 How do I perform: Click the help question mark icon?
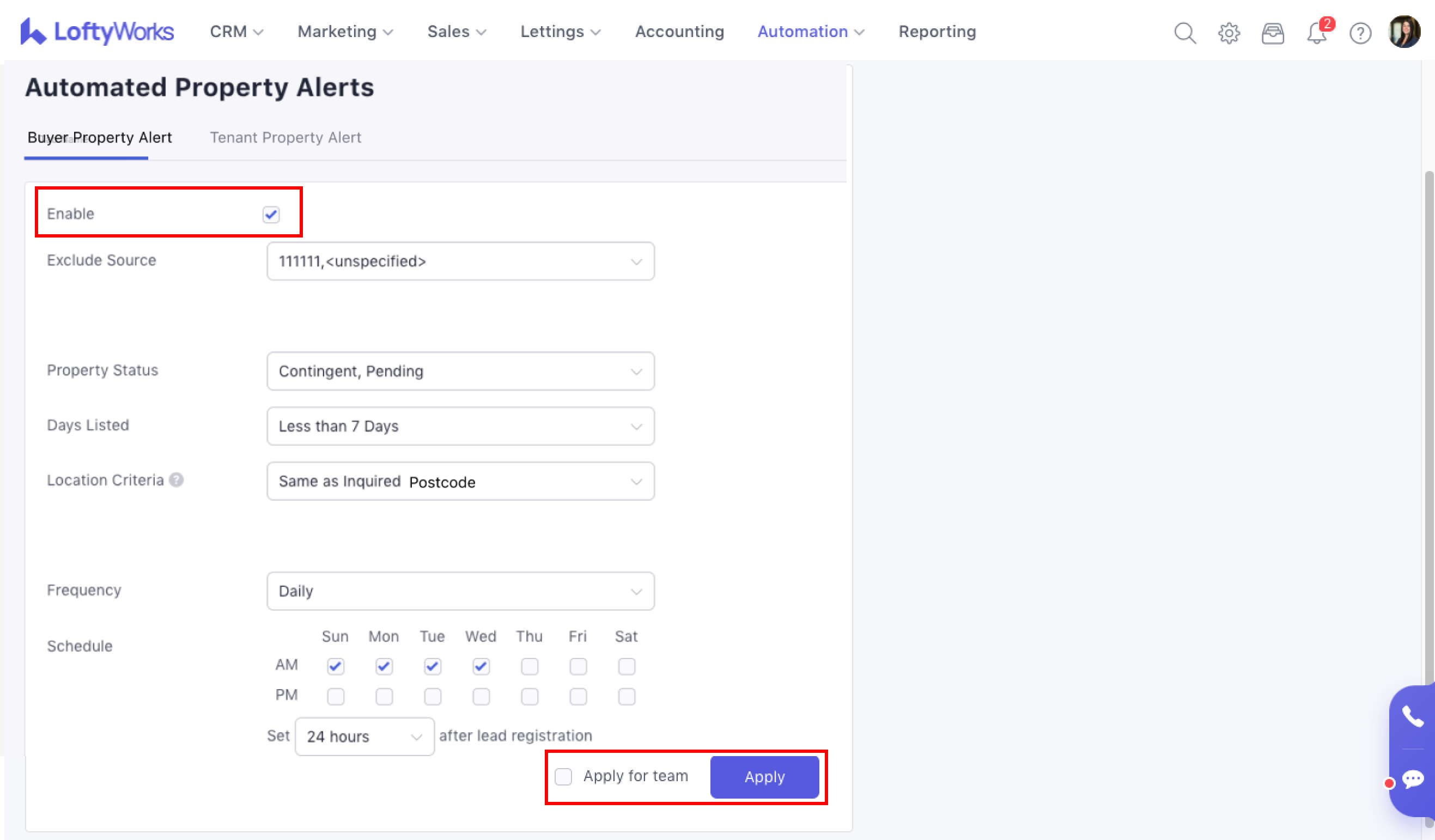(x=1360, y=33)
